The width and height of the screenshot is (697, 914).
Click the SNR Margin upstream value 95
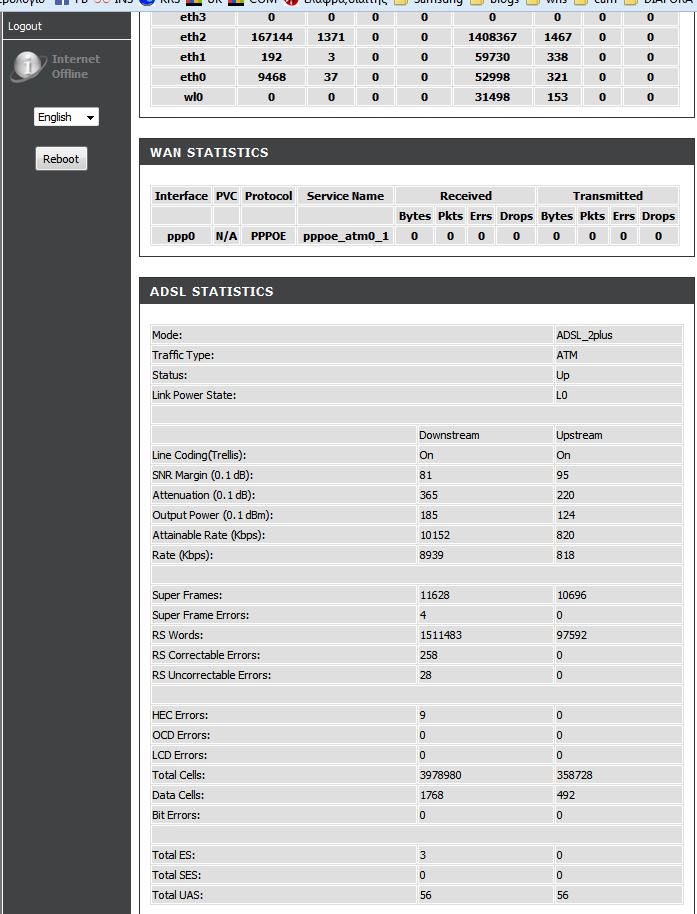pyautogui.click(x=562, y=475)
